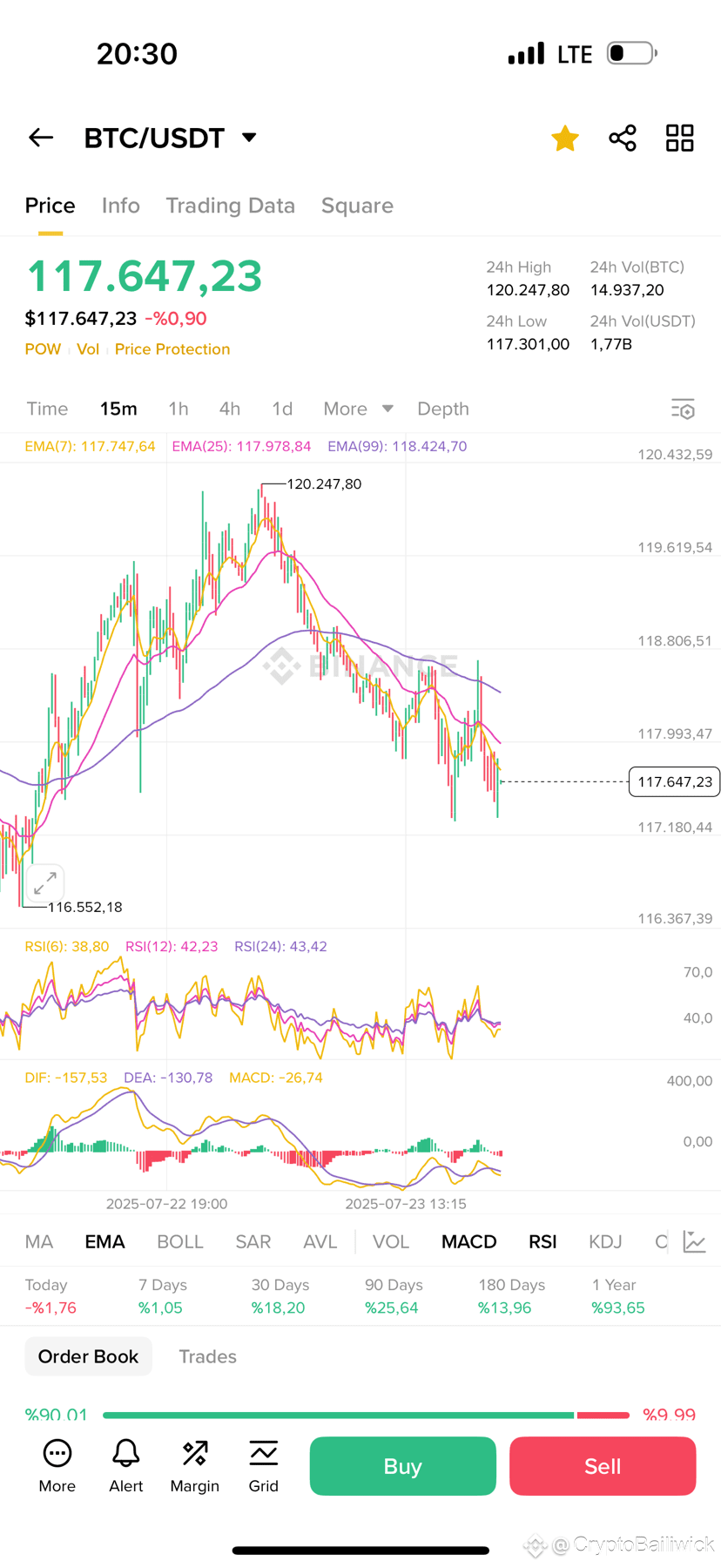Toggle the KDJ sub-indicator
Screen dimensions: 721x1568
coord(605,1241)
